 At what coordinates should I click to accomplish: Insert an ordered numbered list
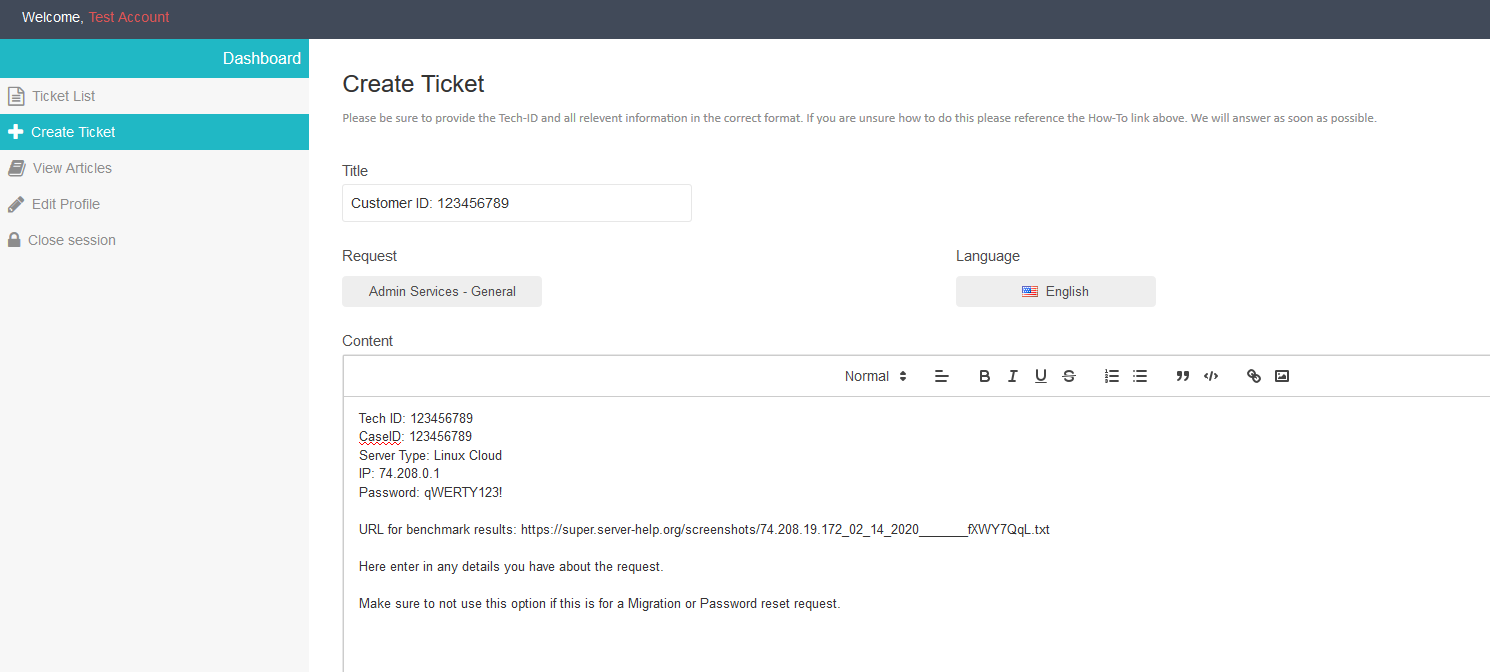[1111, 376]
